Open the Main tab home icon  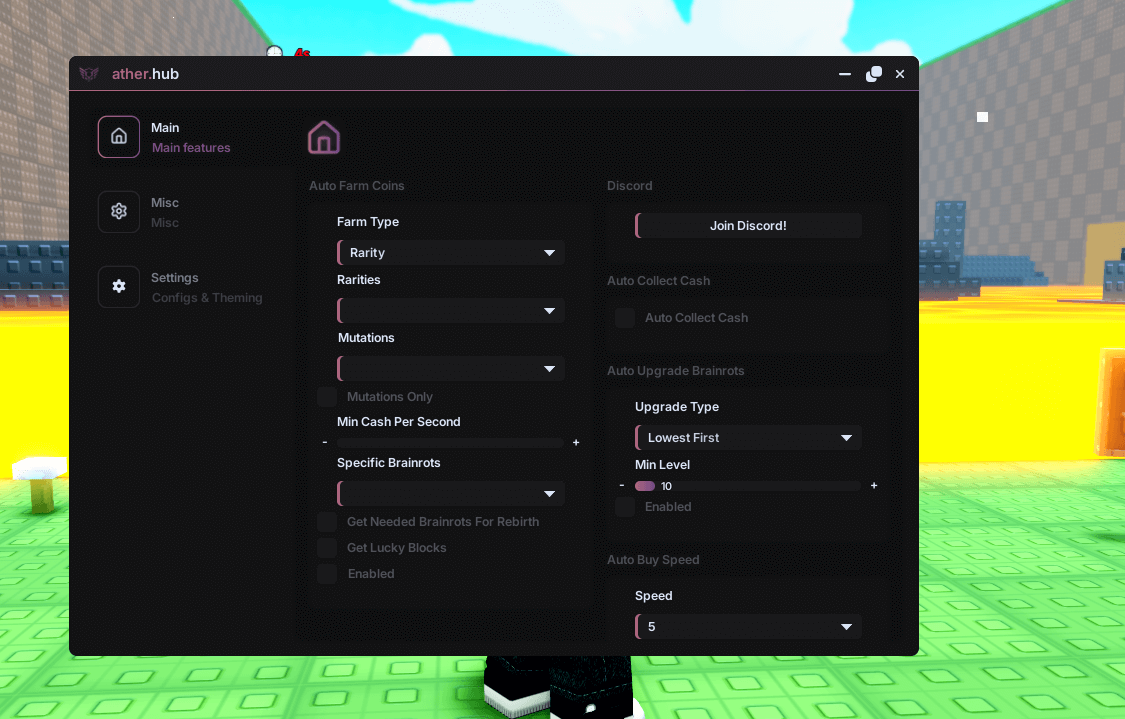click(x=119, y=136)
